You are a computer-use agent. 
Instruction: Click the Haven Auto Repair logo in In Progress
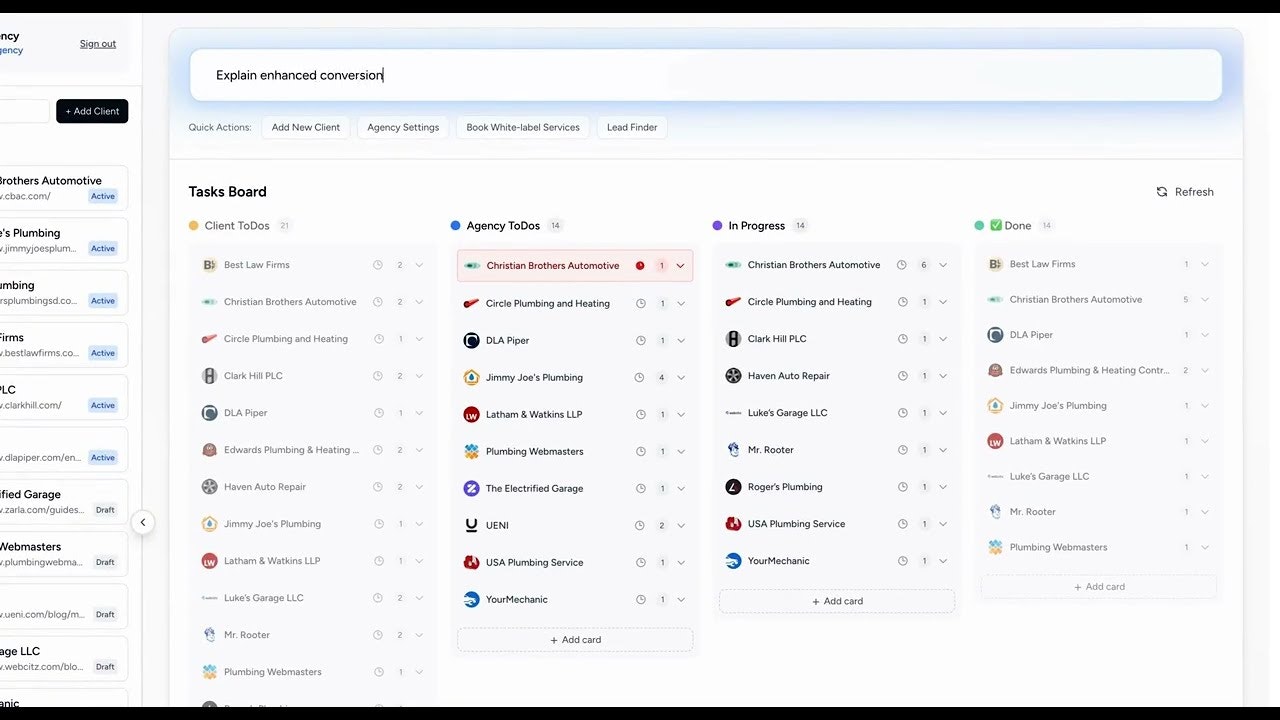click(734, 376)
